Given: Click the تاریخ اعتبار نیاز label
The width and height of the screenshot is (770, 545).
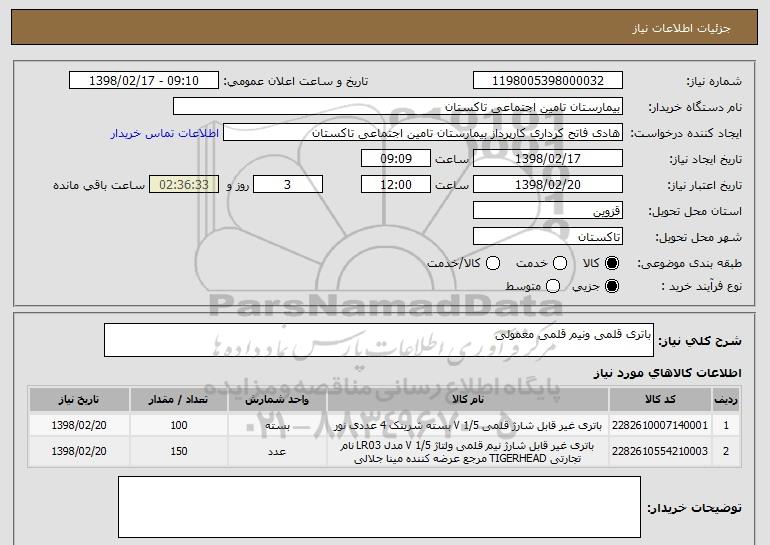Looking at the screenshot, I should pos(705,185).
